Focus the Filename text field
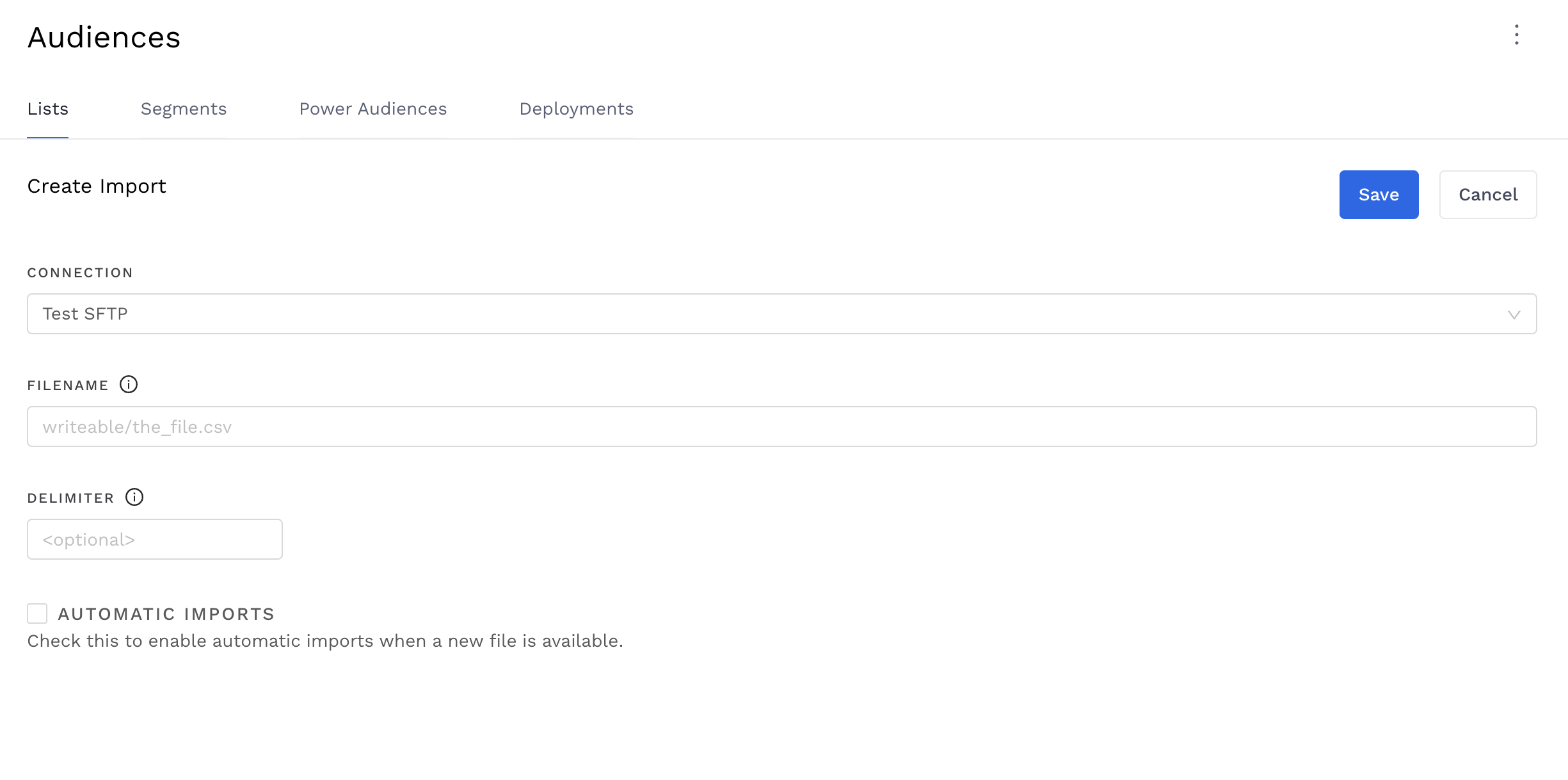The height and width of the screenshot is (780, 1568). (x=781, y=427)
